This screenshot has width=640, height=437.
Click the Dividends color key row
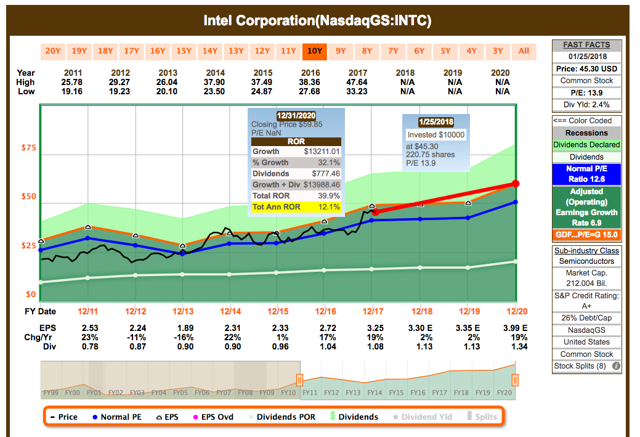[x=587, y=157]
